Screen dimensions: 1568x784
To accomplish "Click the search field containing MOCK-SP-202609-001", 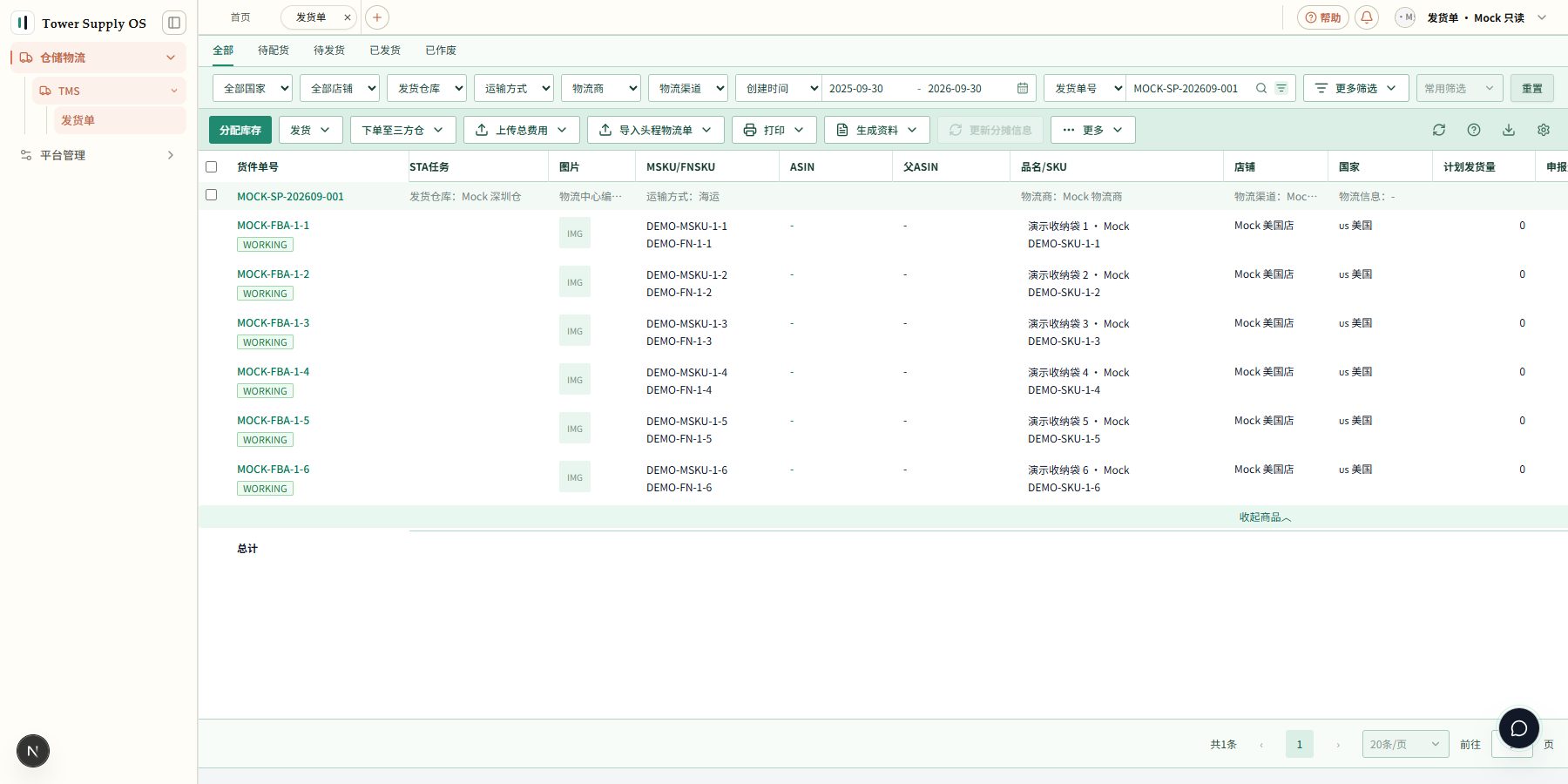I will (1189, 88).
